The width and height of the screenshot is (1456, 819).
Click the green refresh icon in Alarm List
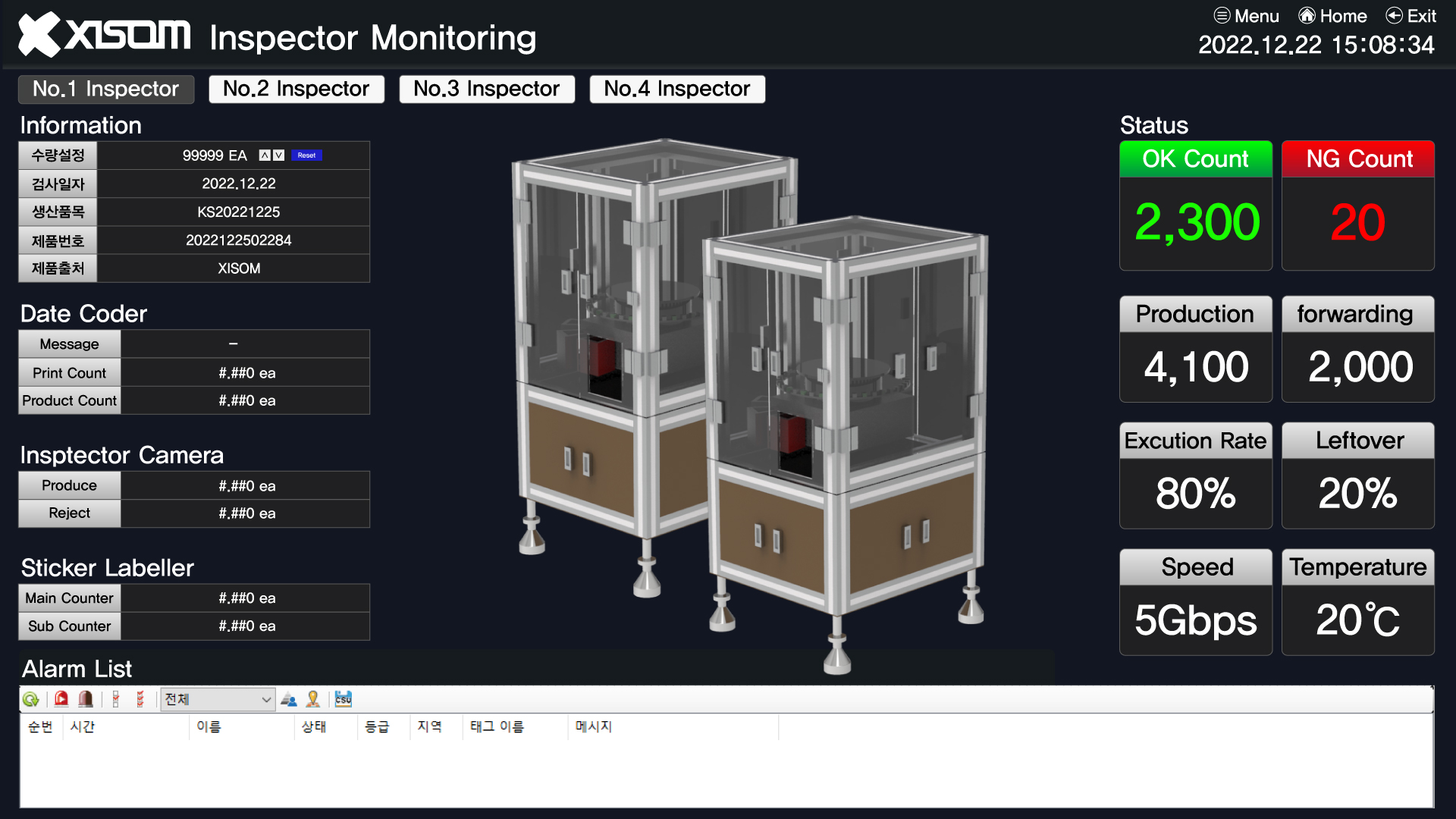[30, 699]
